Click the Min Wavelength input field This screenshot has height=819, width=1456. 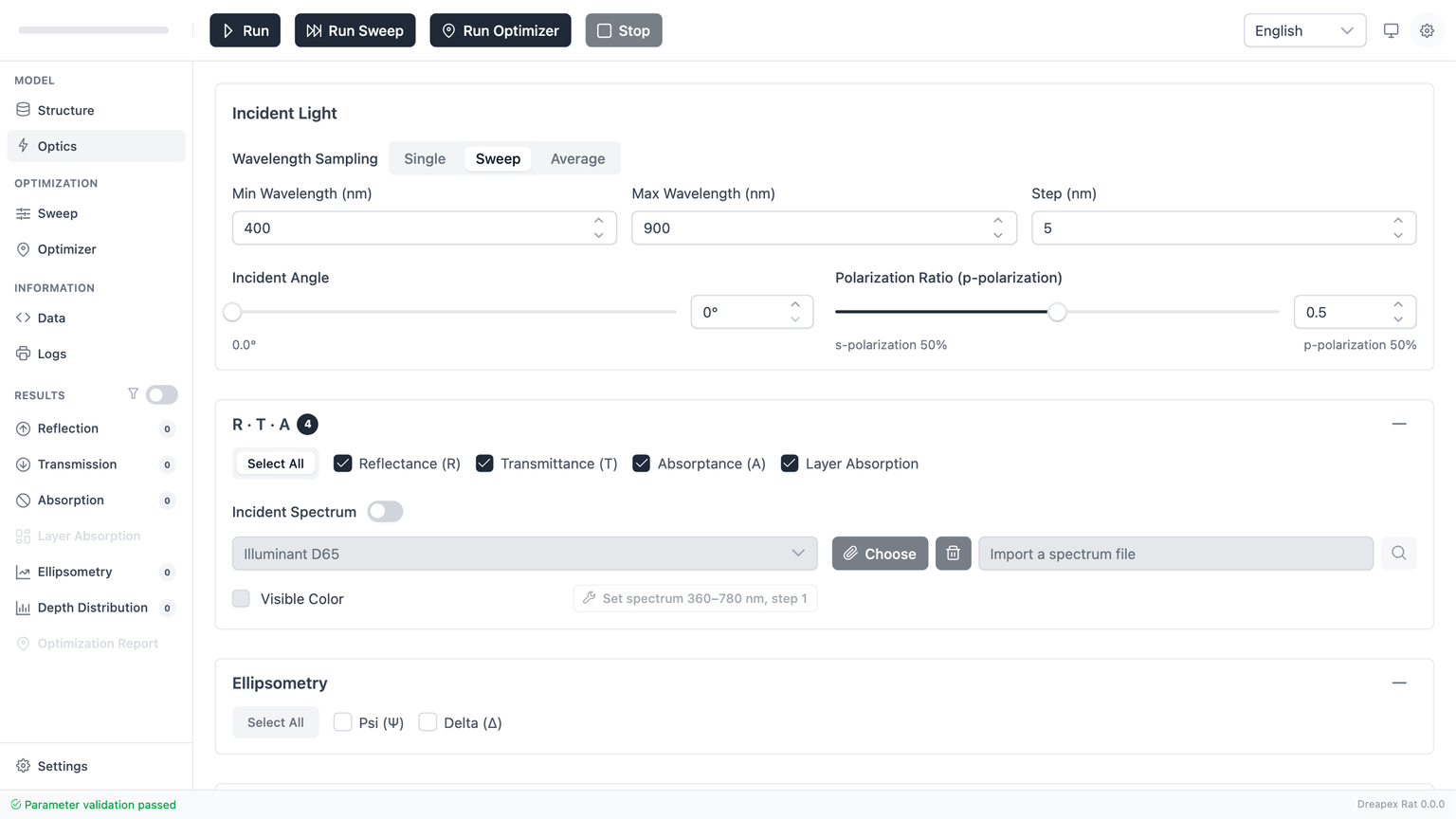point(412,228)
